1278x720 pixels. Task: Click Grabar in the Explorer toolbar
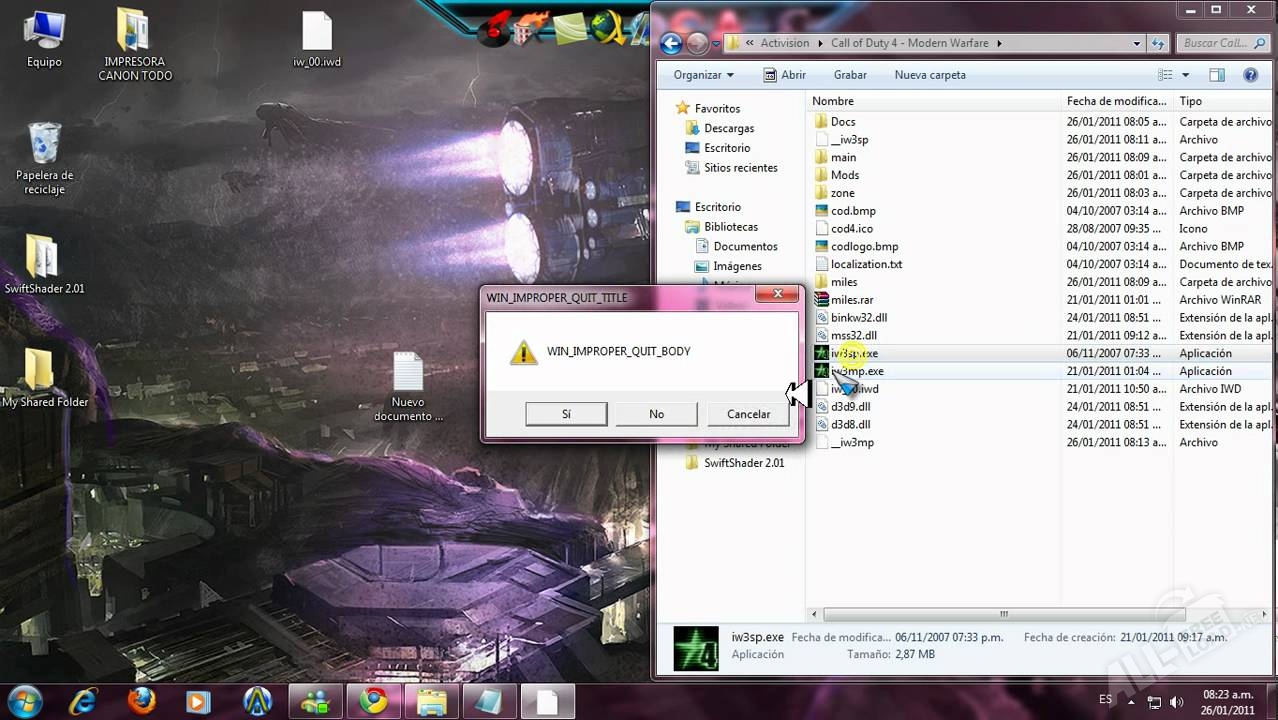pos(850,75)
